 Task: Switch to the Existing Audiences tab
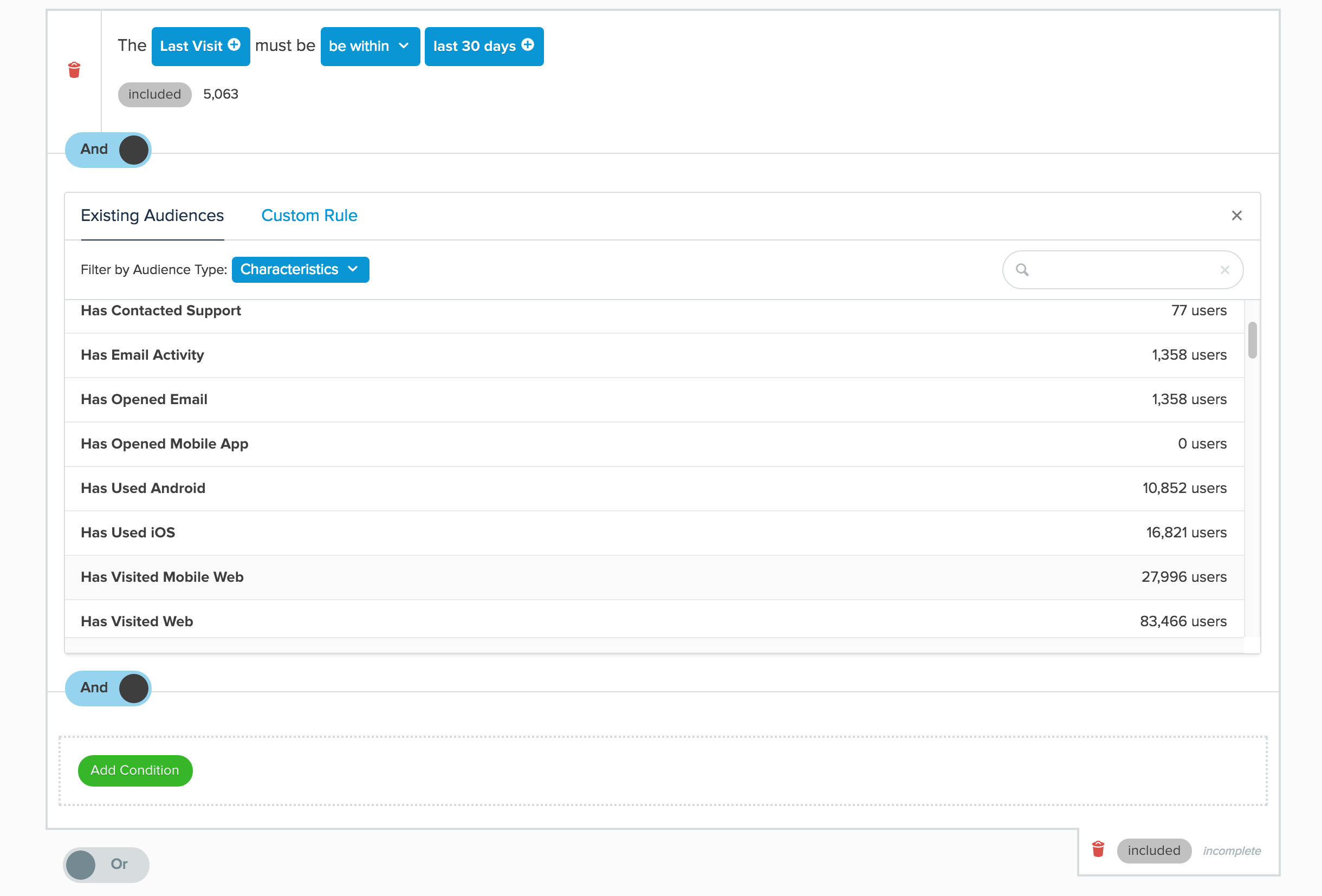152,216
